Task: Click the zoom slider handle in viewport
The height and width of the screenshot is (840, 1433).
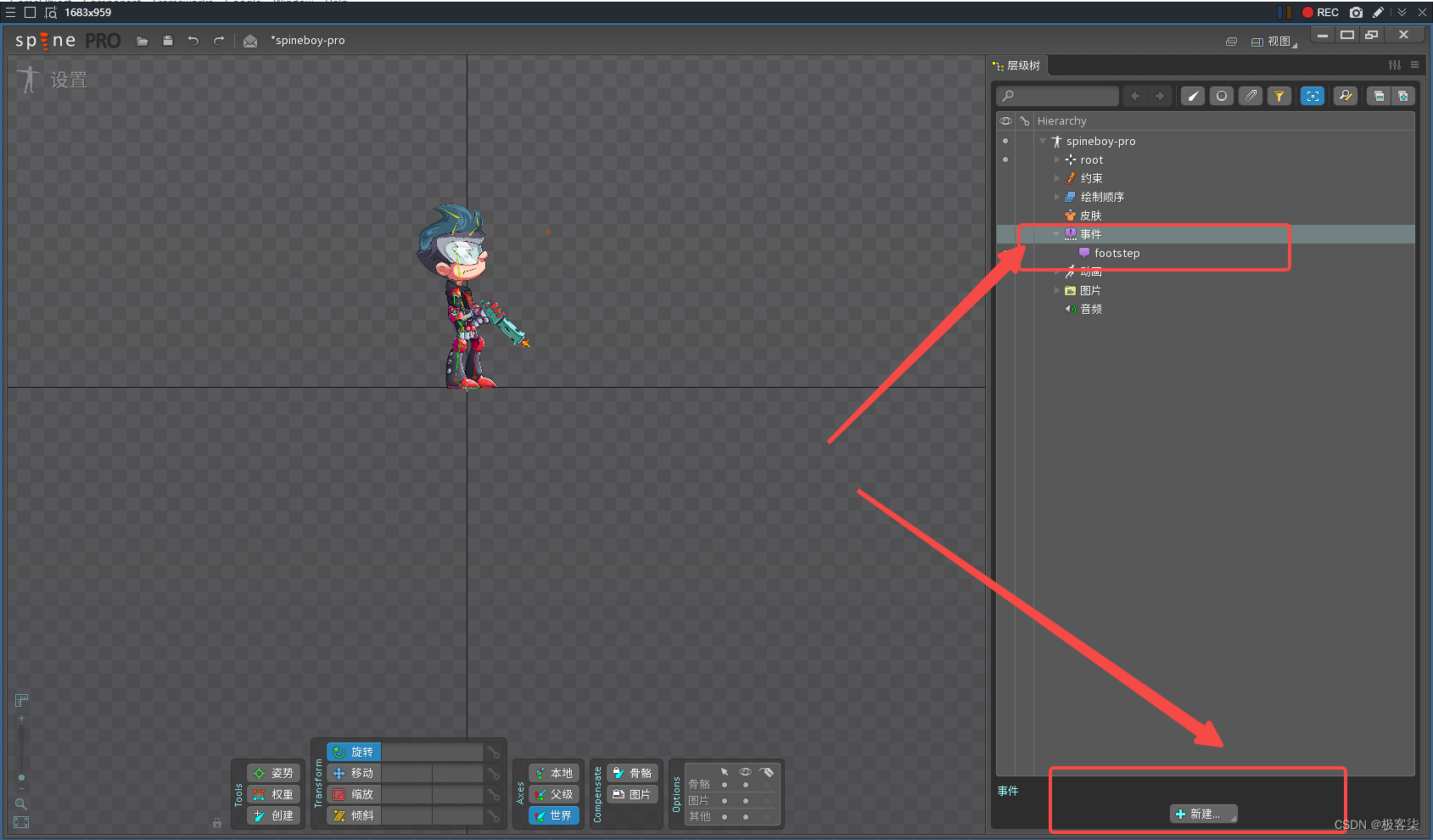Action: pyautogui.click(x=21, y=777)
